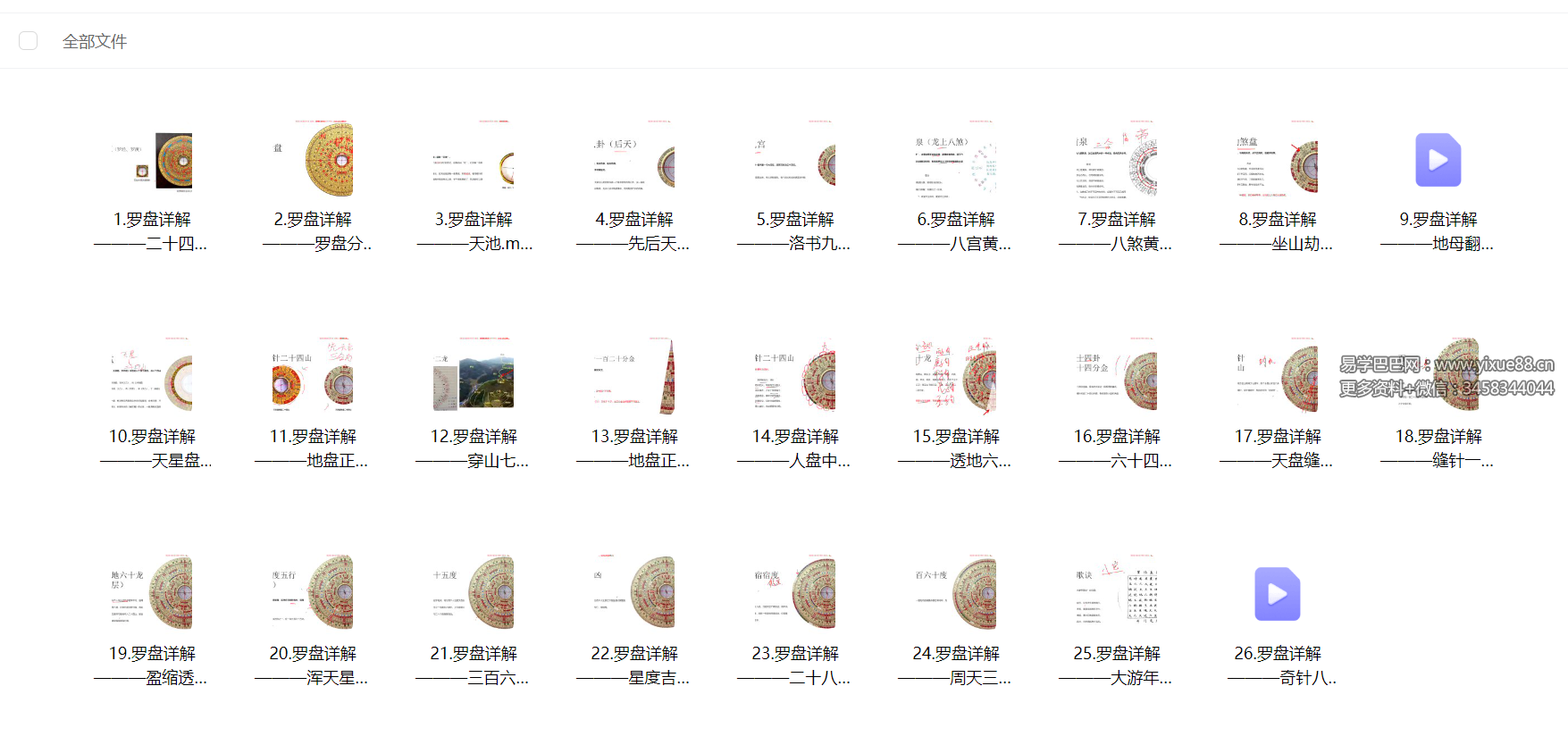
Task: Open the 15.罗盘详解 透地六 file thumbnail
Action: point(956,377)
